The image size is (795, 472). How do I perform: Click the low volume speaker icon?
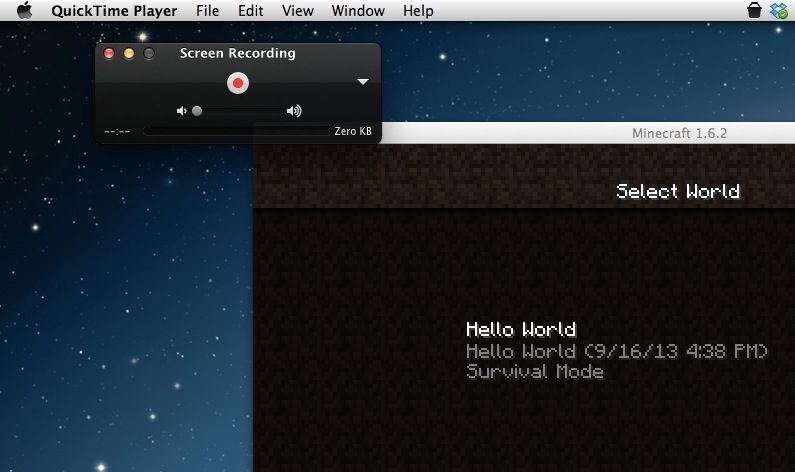point(181,111)
